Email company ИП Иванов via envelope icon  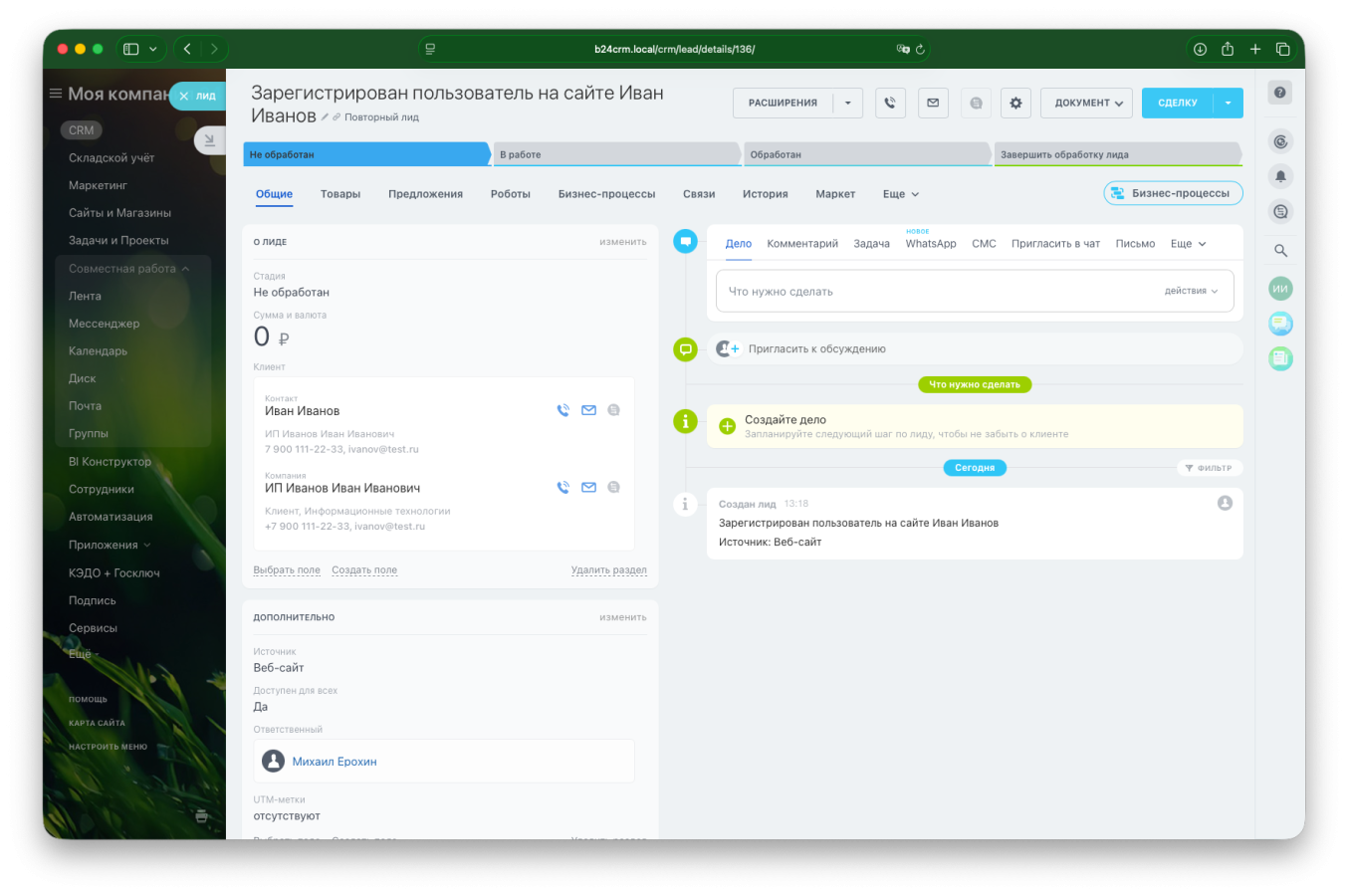[588, 487]
